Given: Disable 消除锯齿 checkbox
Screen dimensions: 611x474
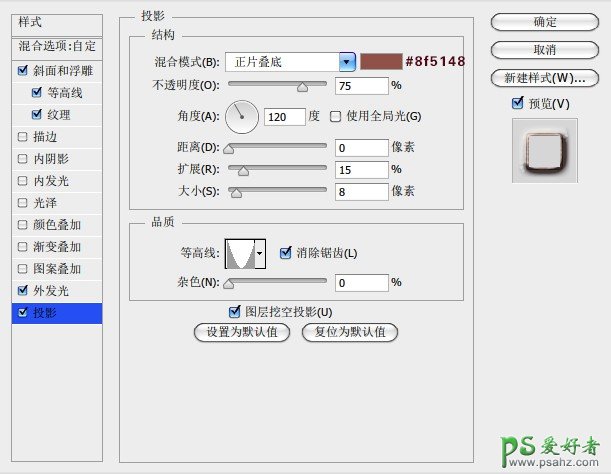Looking at the screenshot, I should [286, 253].
